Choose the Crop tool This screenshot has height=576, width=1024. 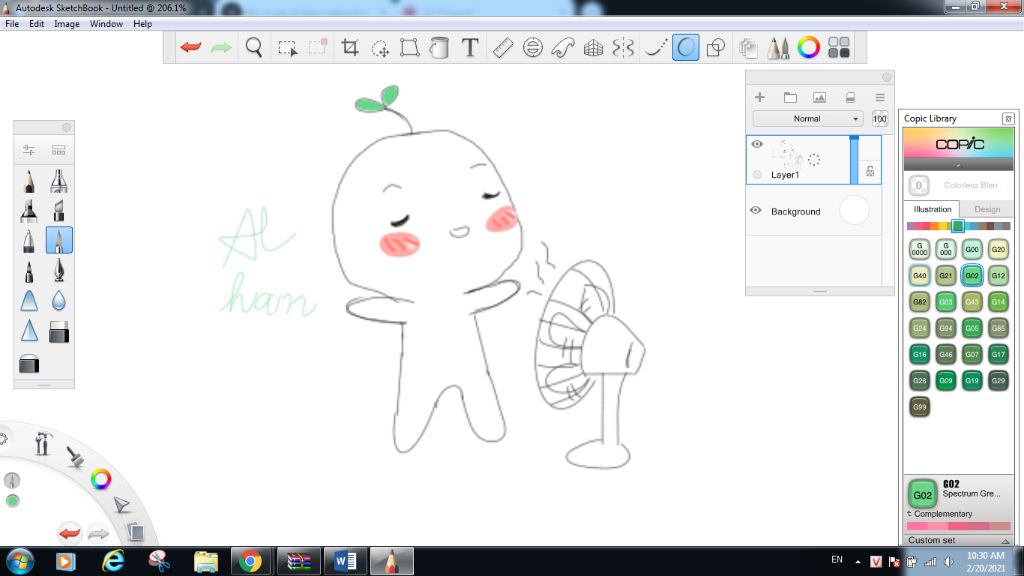[350, 47]
